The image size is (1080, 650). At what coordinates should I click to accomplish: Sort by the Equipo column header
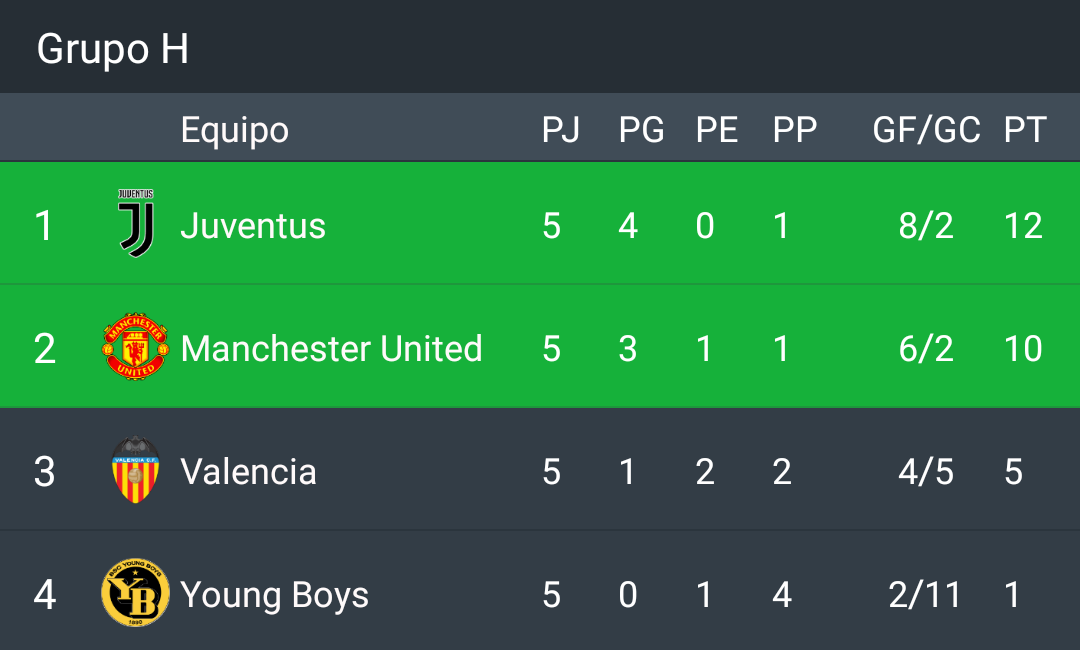pyautogui.click(x=234, y=130)
